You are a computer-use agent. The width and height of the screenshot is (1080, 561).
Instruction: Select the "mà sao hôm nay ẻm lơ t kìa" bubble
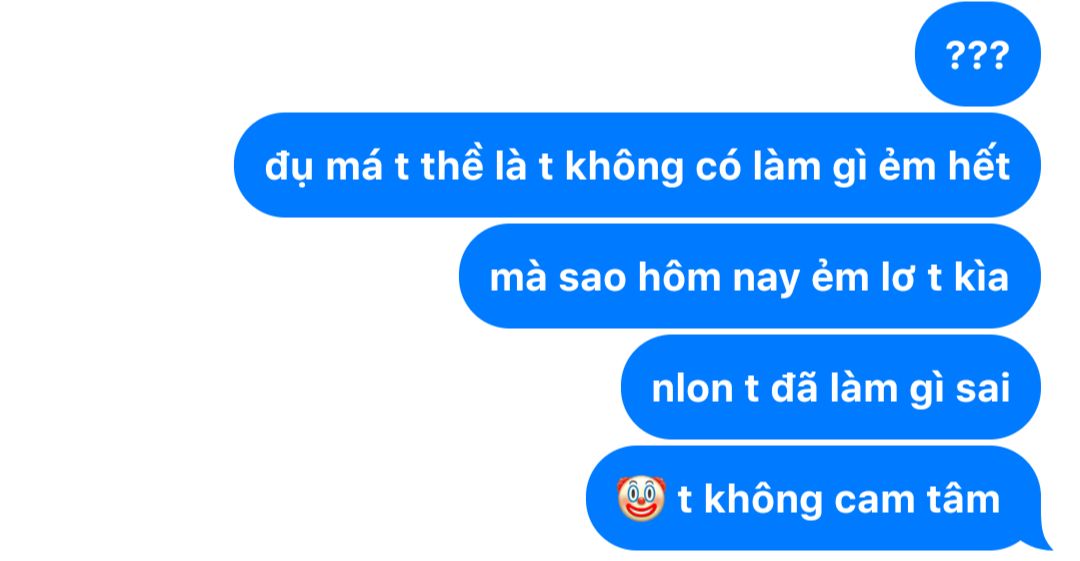[x=749, y=276]
